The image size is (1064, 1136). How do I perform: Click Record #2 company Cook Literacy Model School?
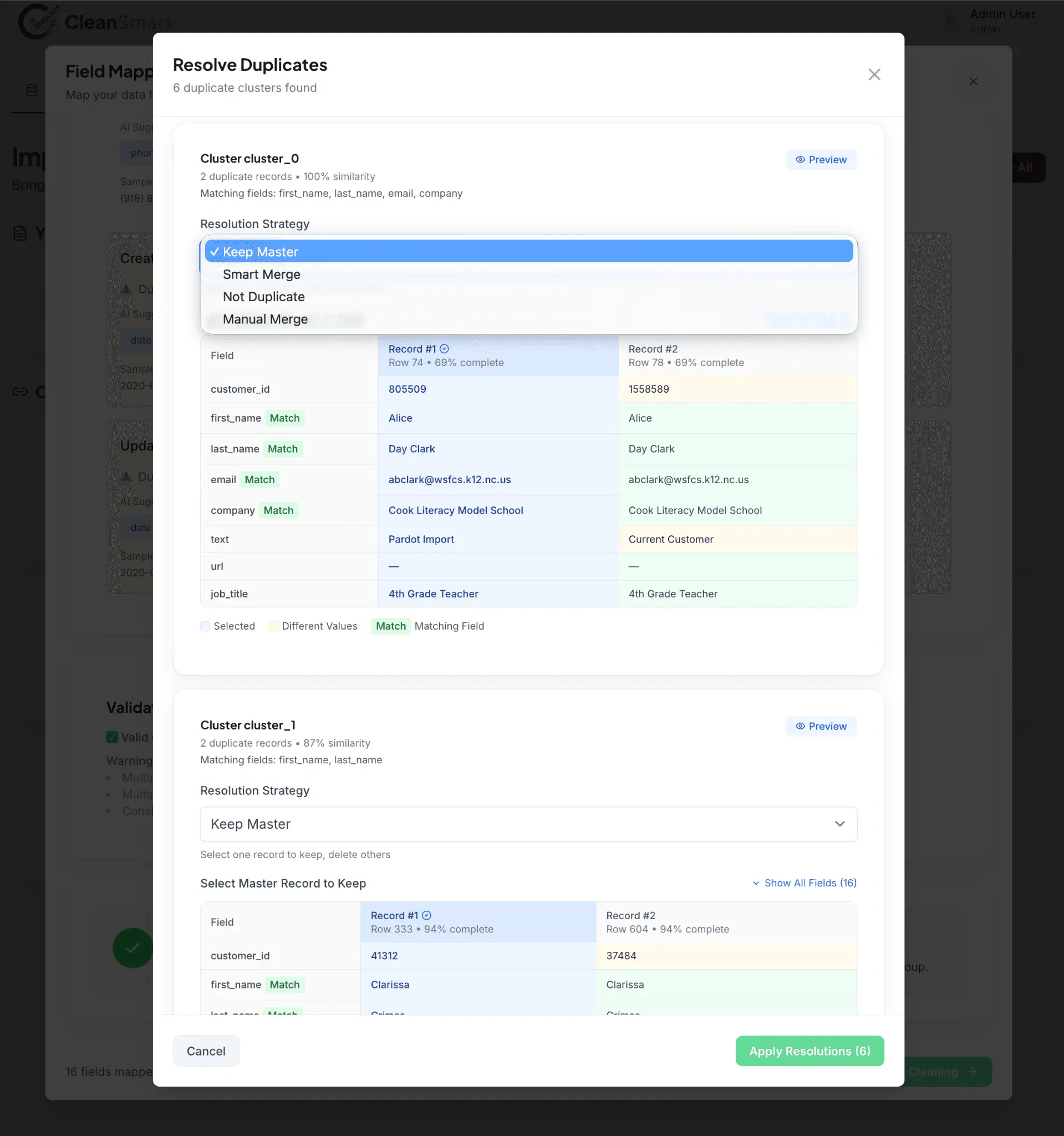[x=695, y=511]
